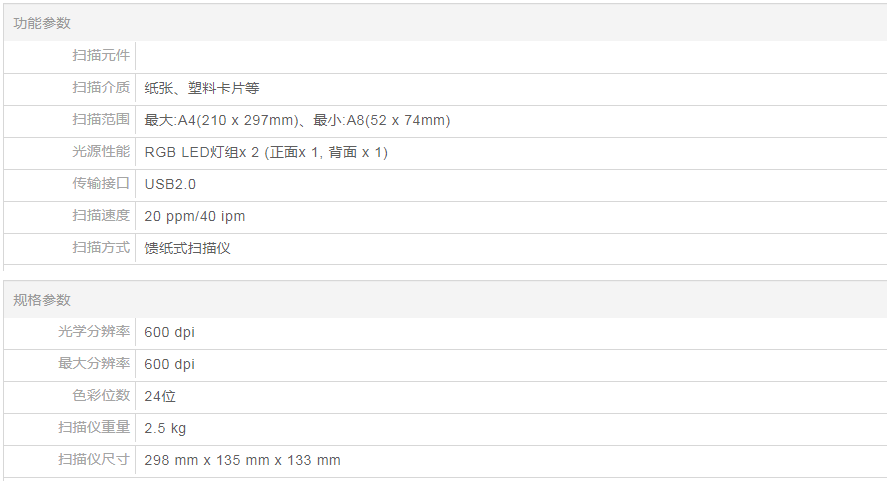Viewport: 892px width, 481px height.
Task: Click the 光源性能 label
Action: [x=101, y=152]
